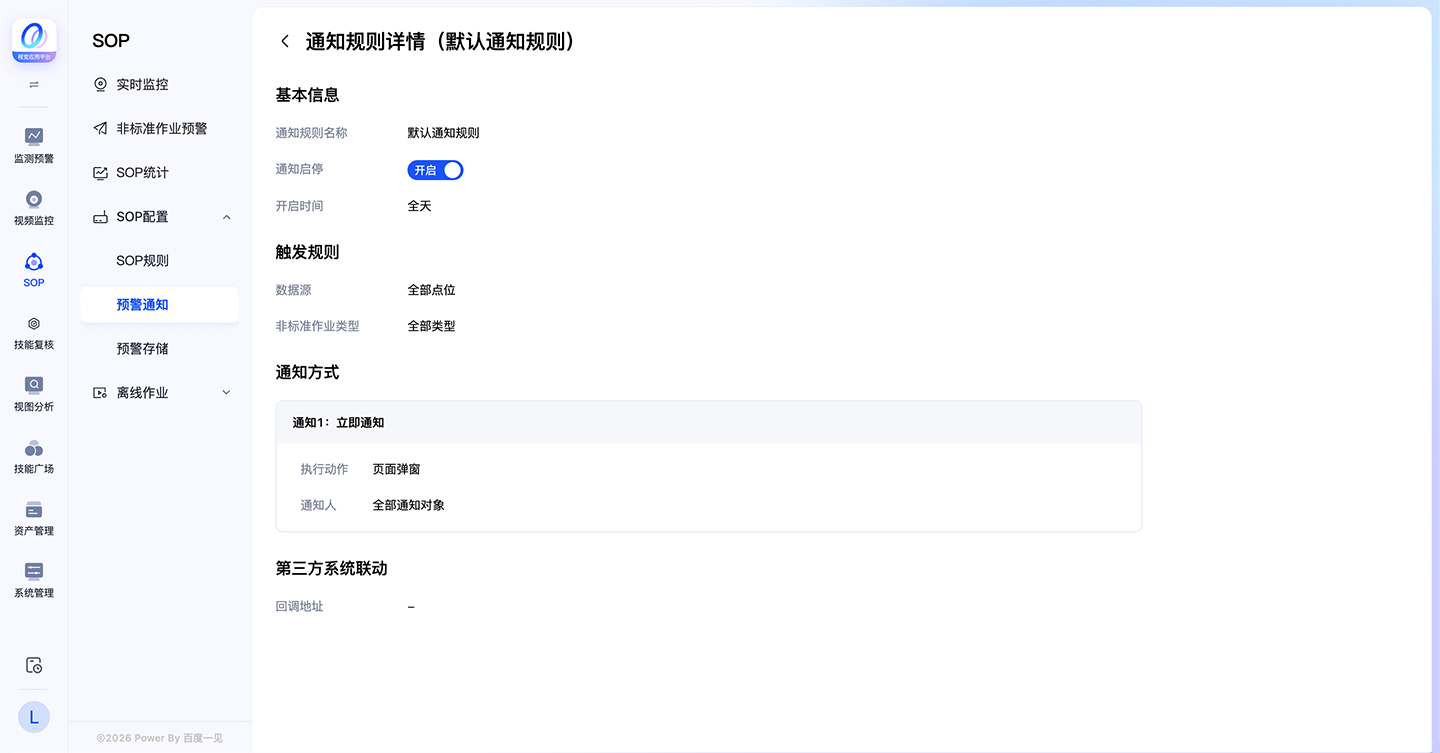This screenshot has height=753, width=1440.
Task: Click the 全天 opening time value
Action: pyautogui.click(x=419, y=206)
